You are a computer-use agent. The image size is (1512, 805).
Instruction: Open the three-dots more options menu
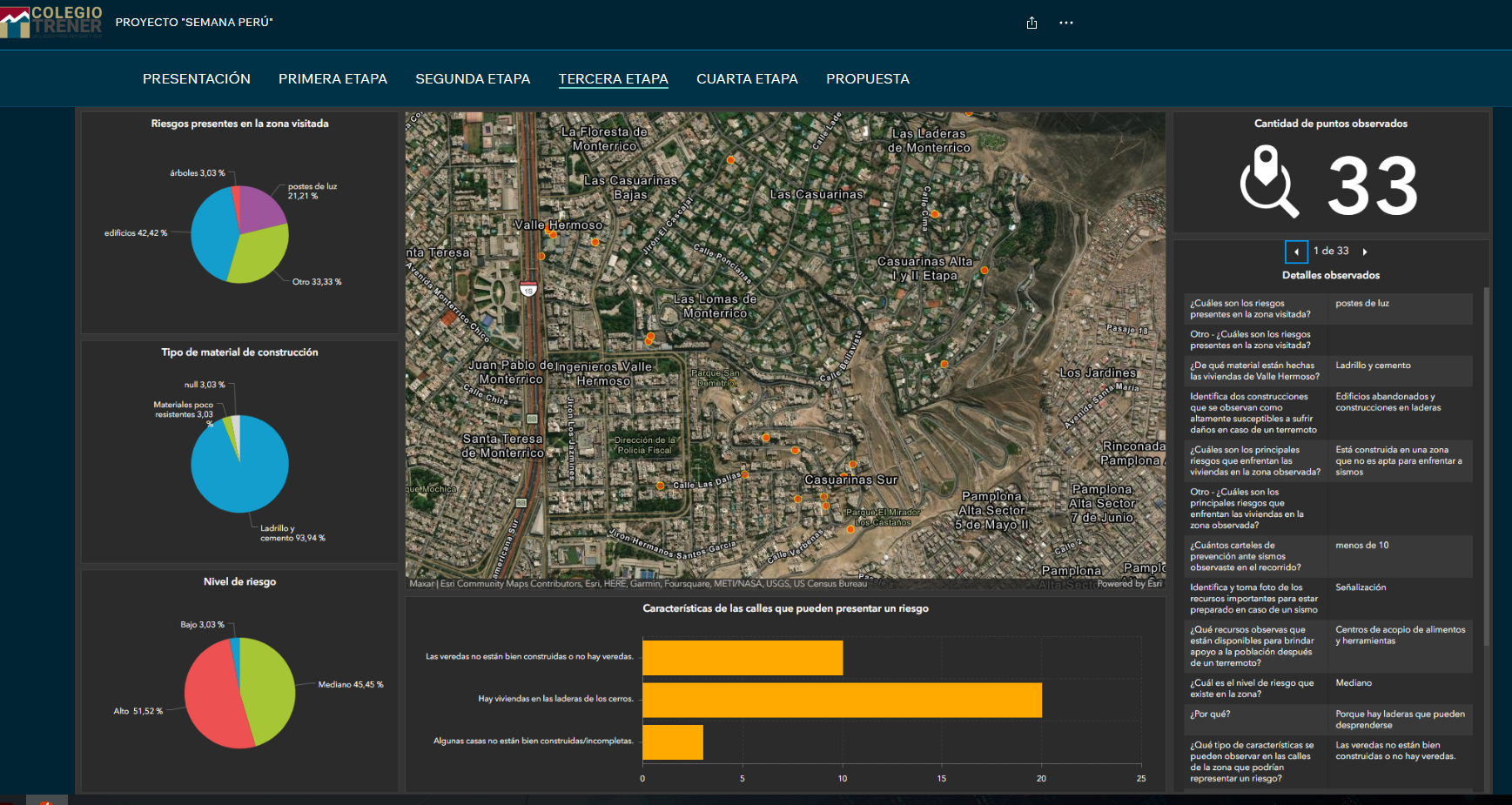point(1065,23)
